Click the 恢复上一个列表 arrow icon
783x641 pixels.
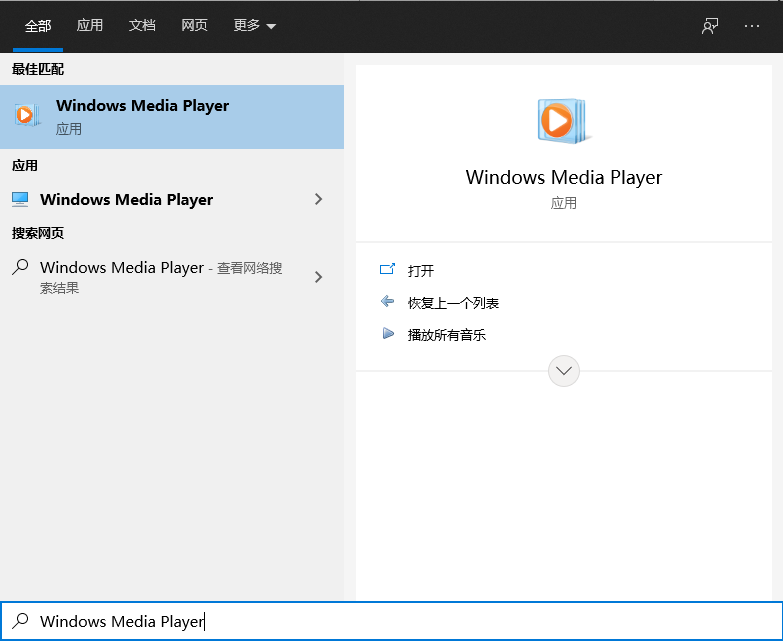pyautogui.click(x=387, y=302)
